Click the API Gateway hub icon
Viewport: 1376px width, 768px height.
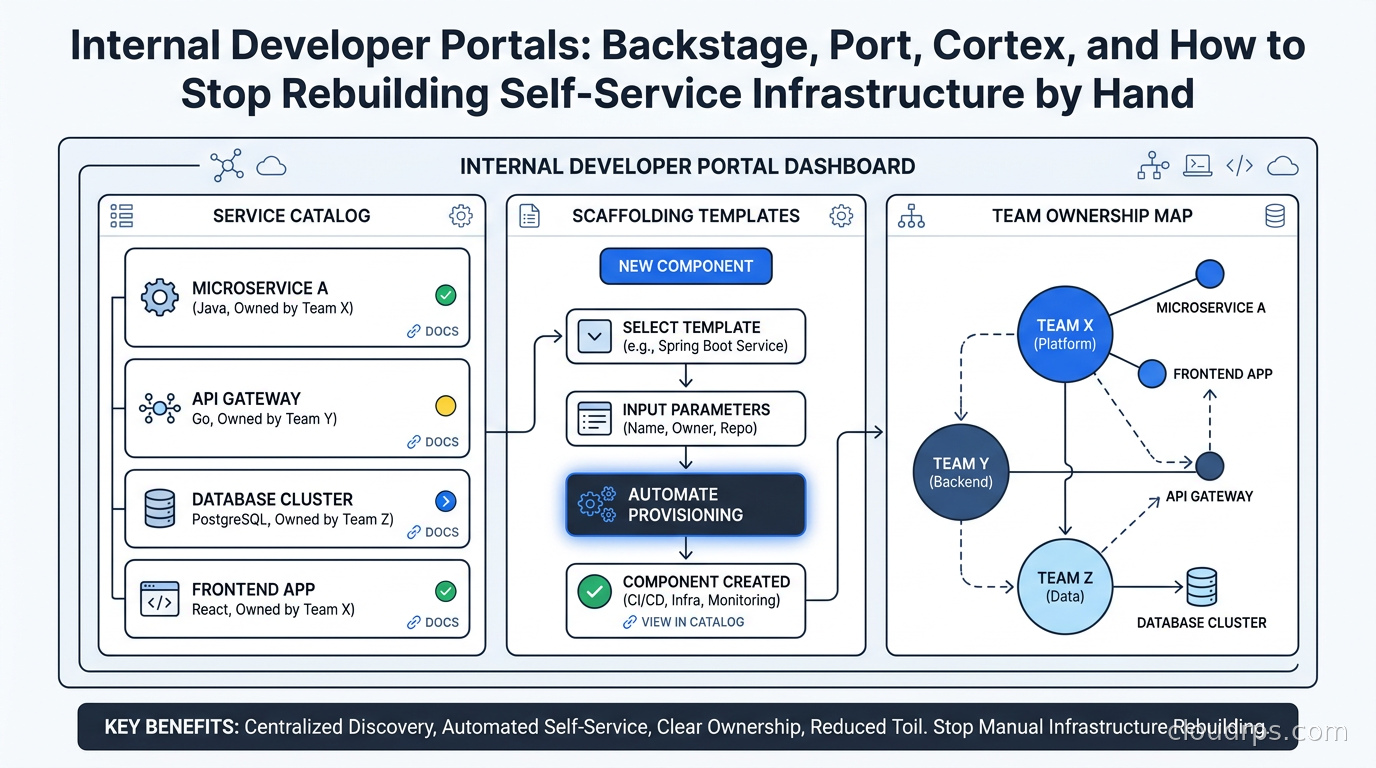point(160,408)
